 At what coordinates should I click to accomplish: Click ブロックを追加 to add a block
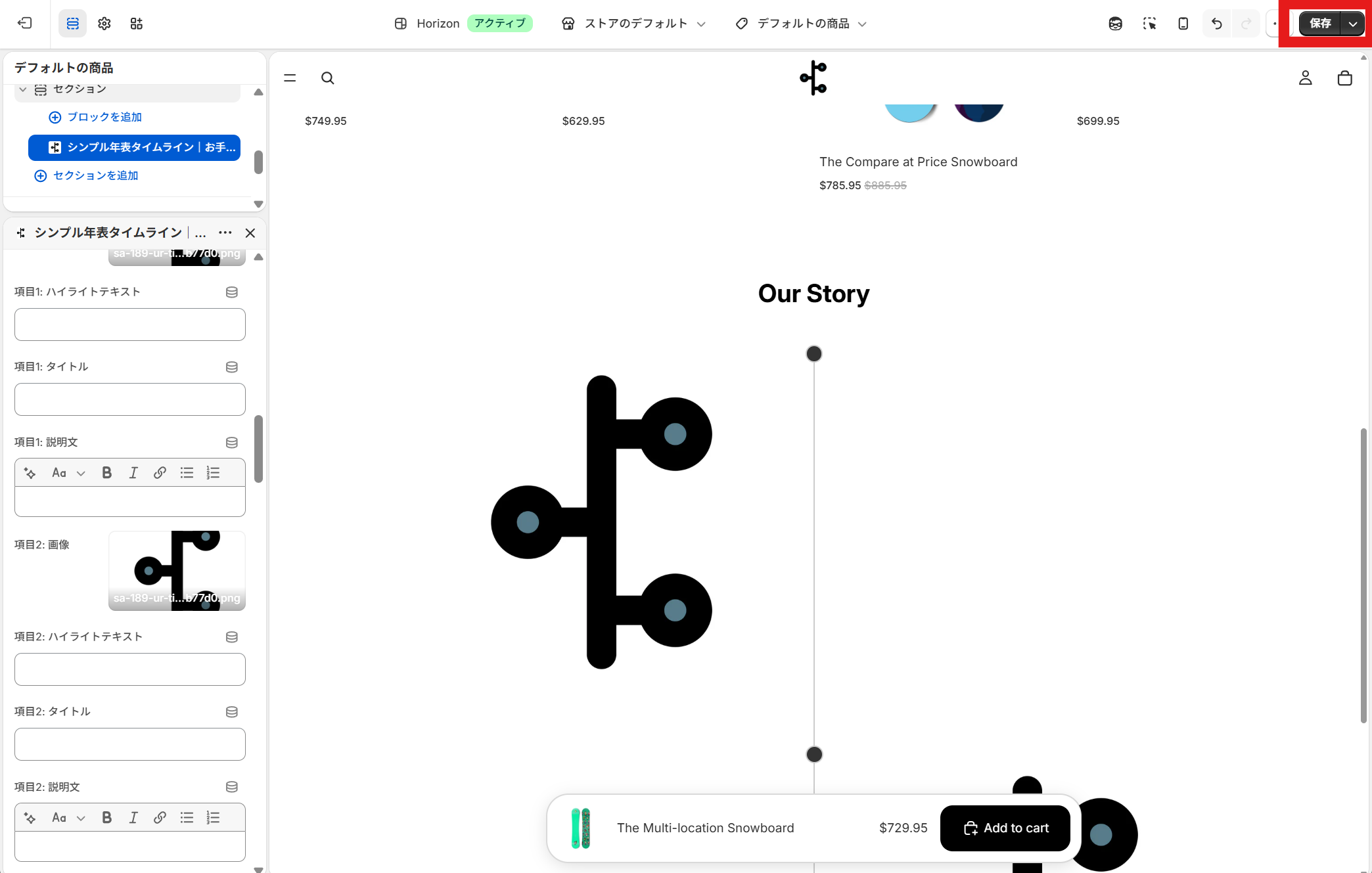[x=95, y=117]
